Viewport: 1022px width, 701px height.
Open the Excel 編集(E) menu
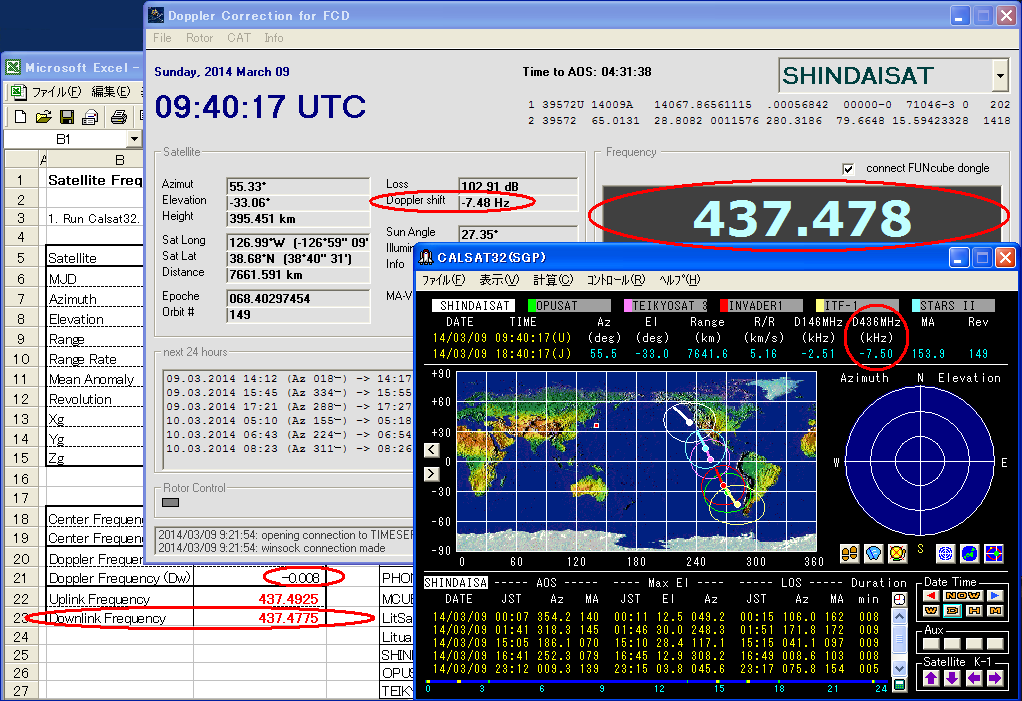tap(110, 92)
